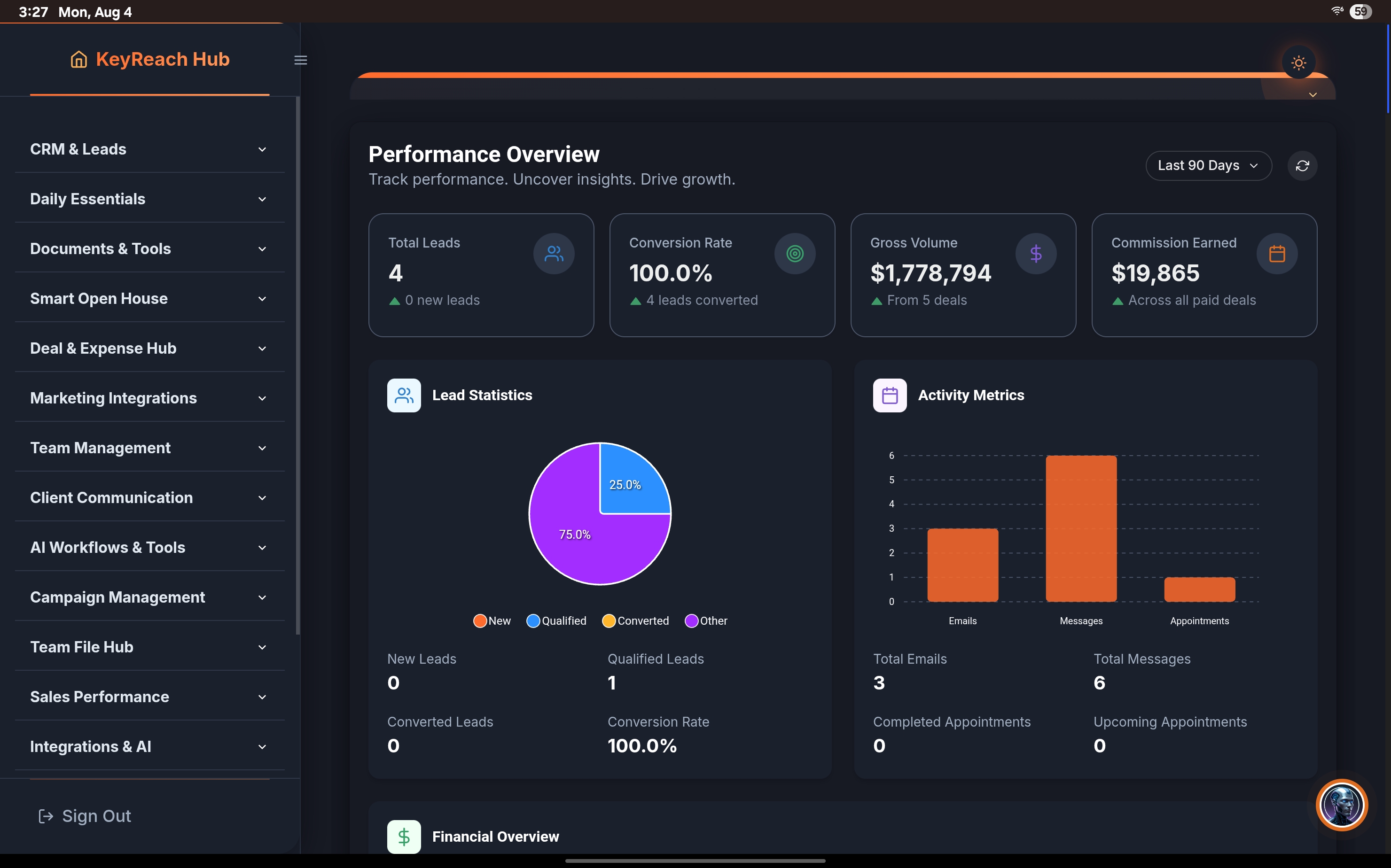The height and width of the screenshot is (868, 1391).
Task: Select the Conversion Rate card
Action: pyautogui.click(x=722, y=275)
